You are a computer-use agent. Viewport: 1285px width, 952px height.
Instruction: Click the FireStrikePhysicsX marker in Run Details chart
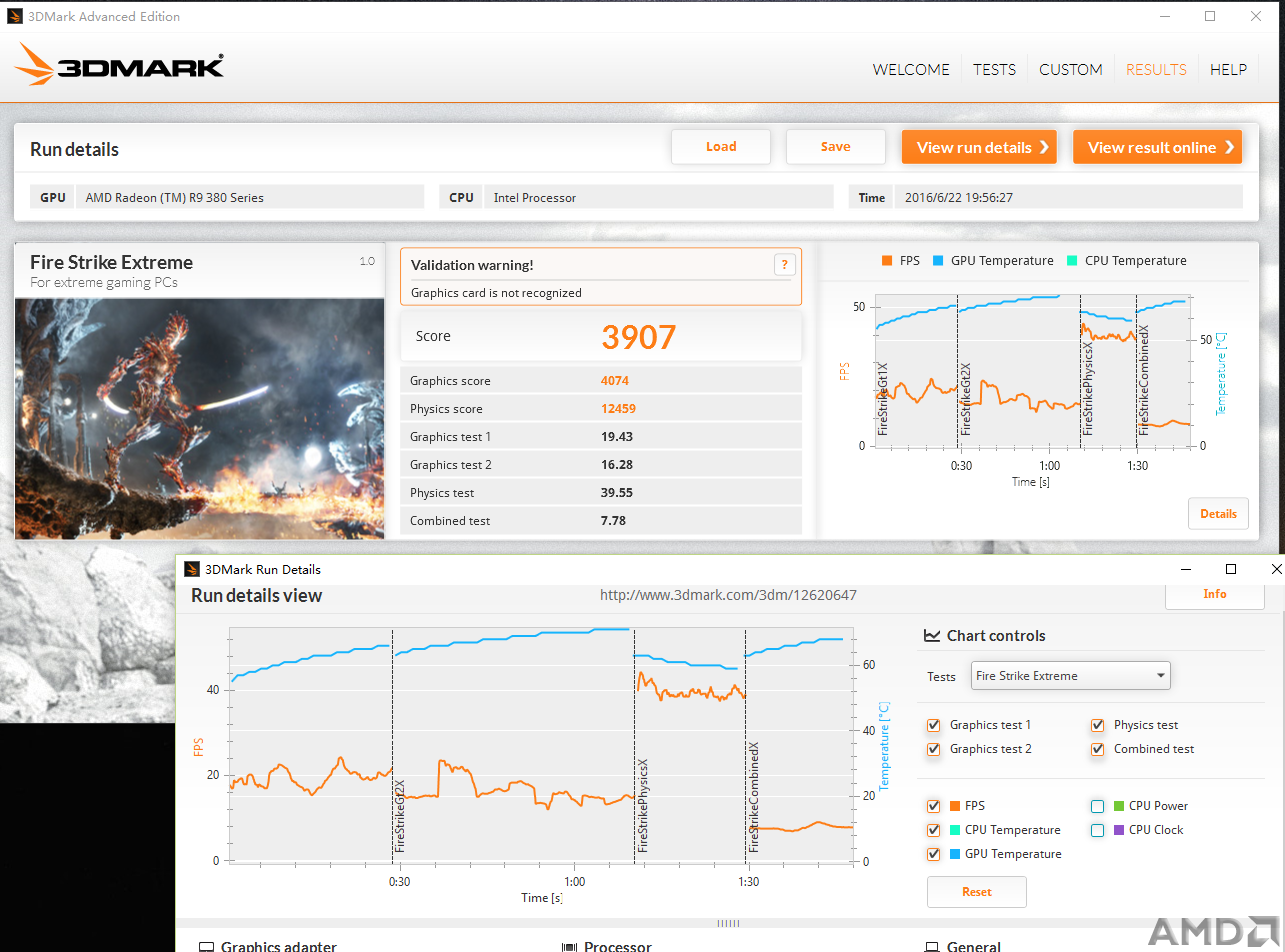coord(643,805)
